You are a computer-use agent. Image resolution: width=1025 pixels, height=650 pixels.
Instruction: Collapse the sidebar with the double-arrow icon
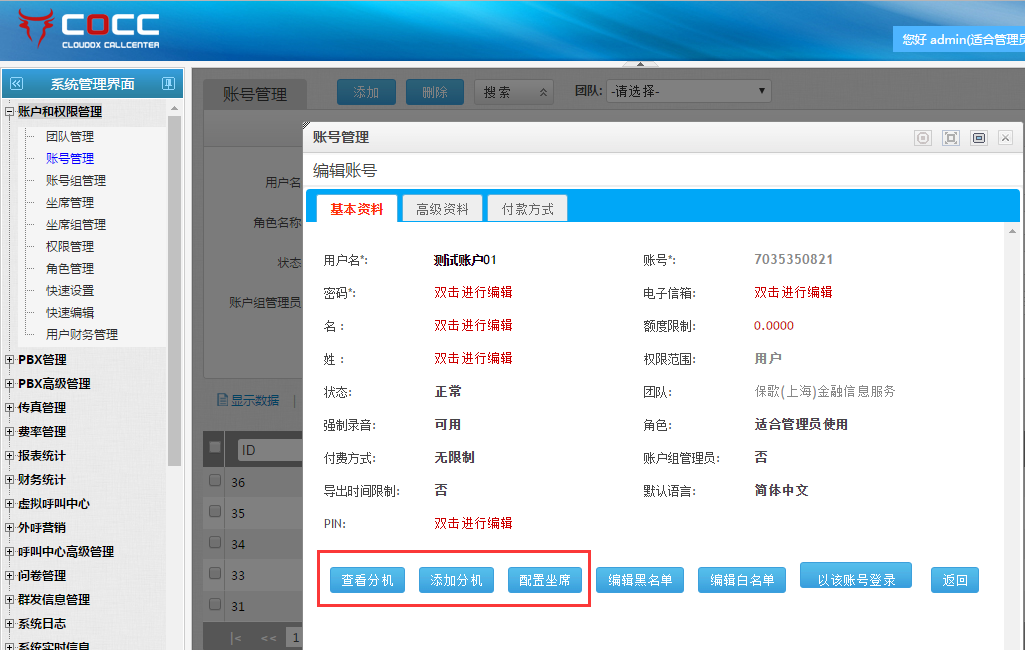16,84
